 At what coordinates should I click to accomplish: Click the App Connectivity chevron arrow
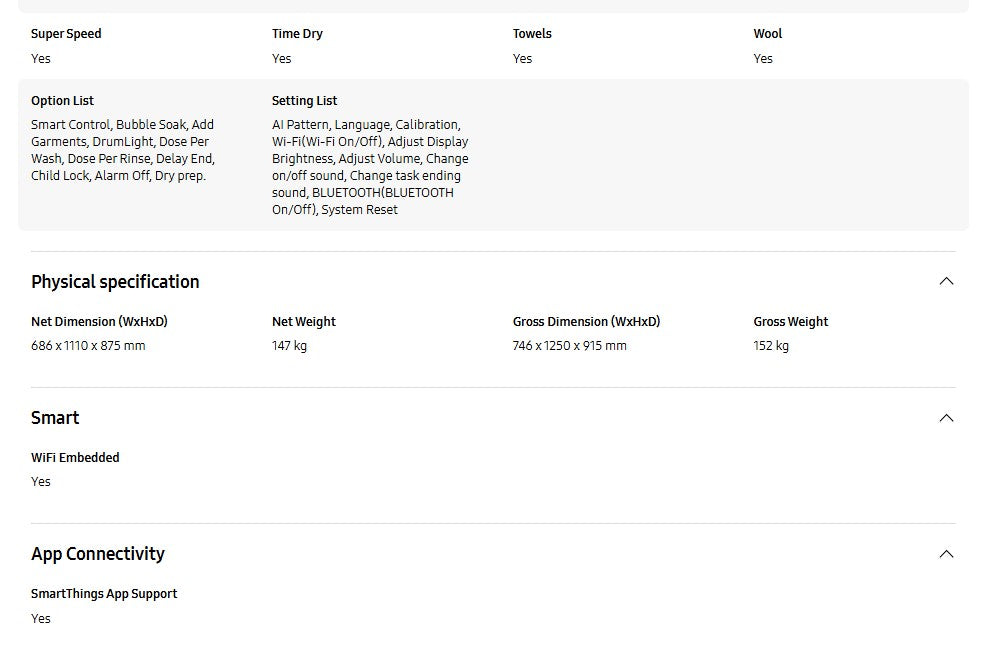pyautogui.click(x=946, y=554)
